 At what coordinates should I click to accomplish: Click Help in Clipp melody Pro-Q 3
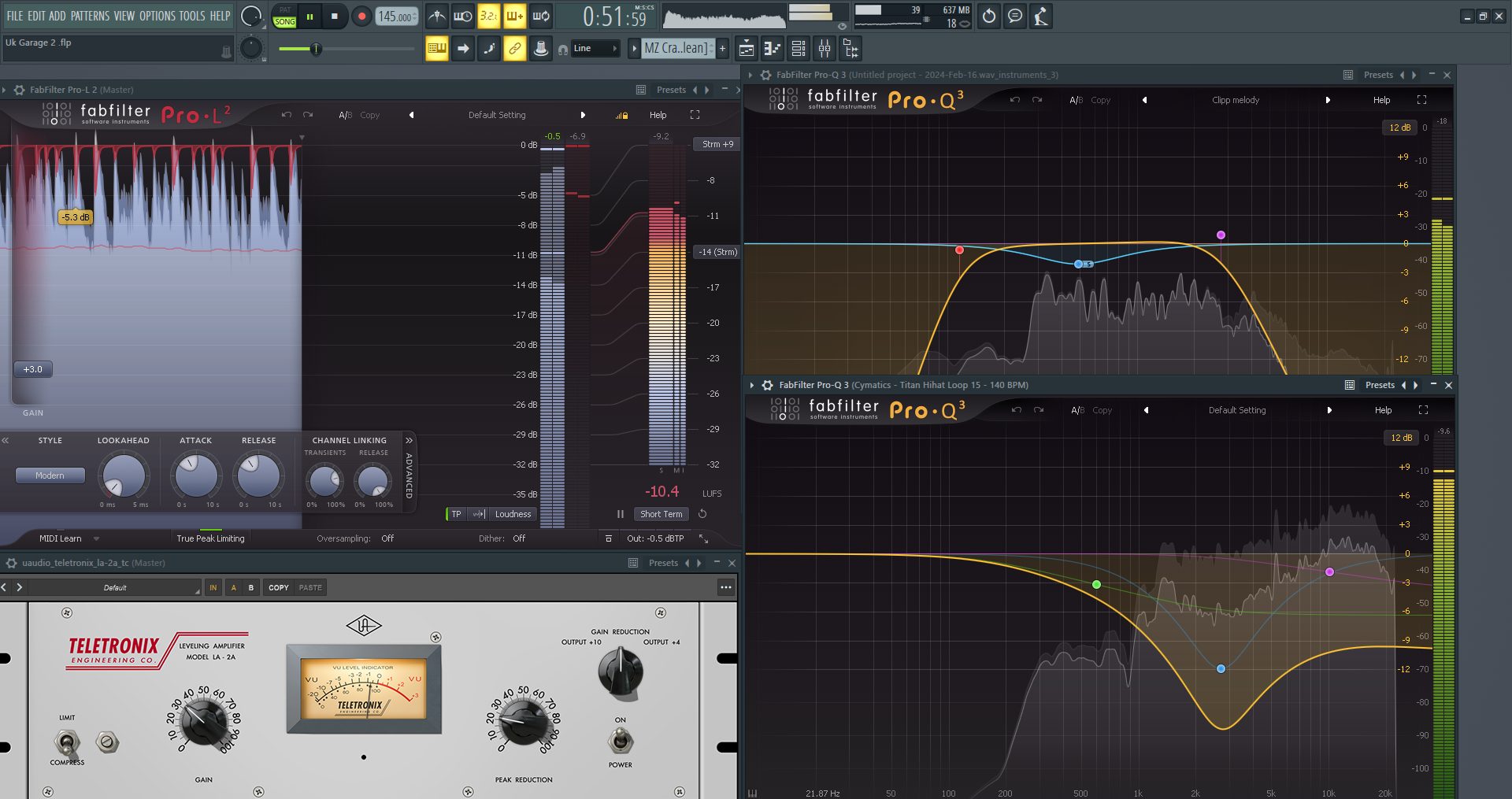coord(1381,100)
